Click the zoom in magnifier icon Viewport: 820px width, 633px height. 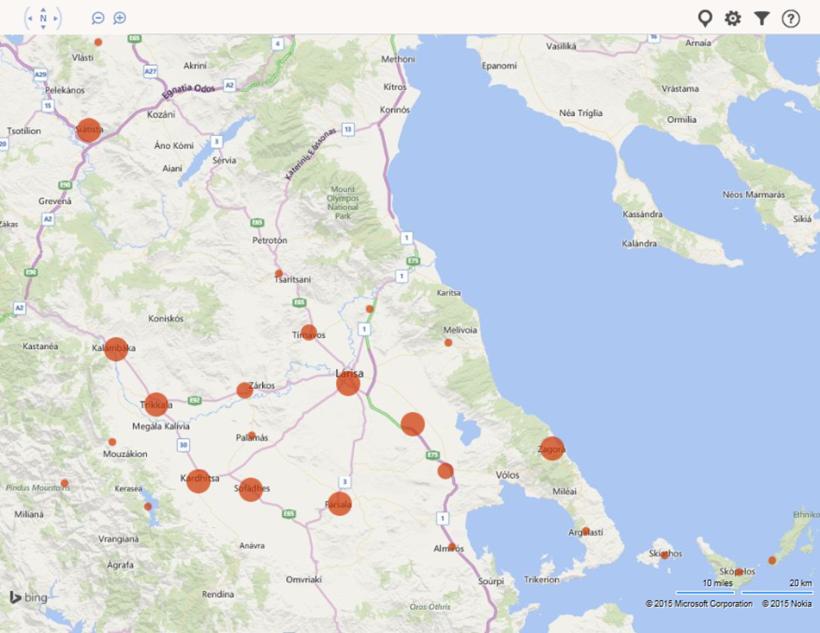[120, 18]
